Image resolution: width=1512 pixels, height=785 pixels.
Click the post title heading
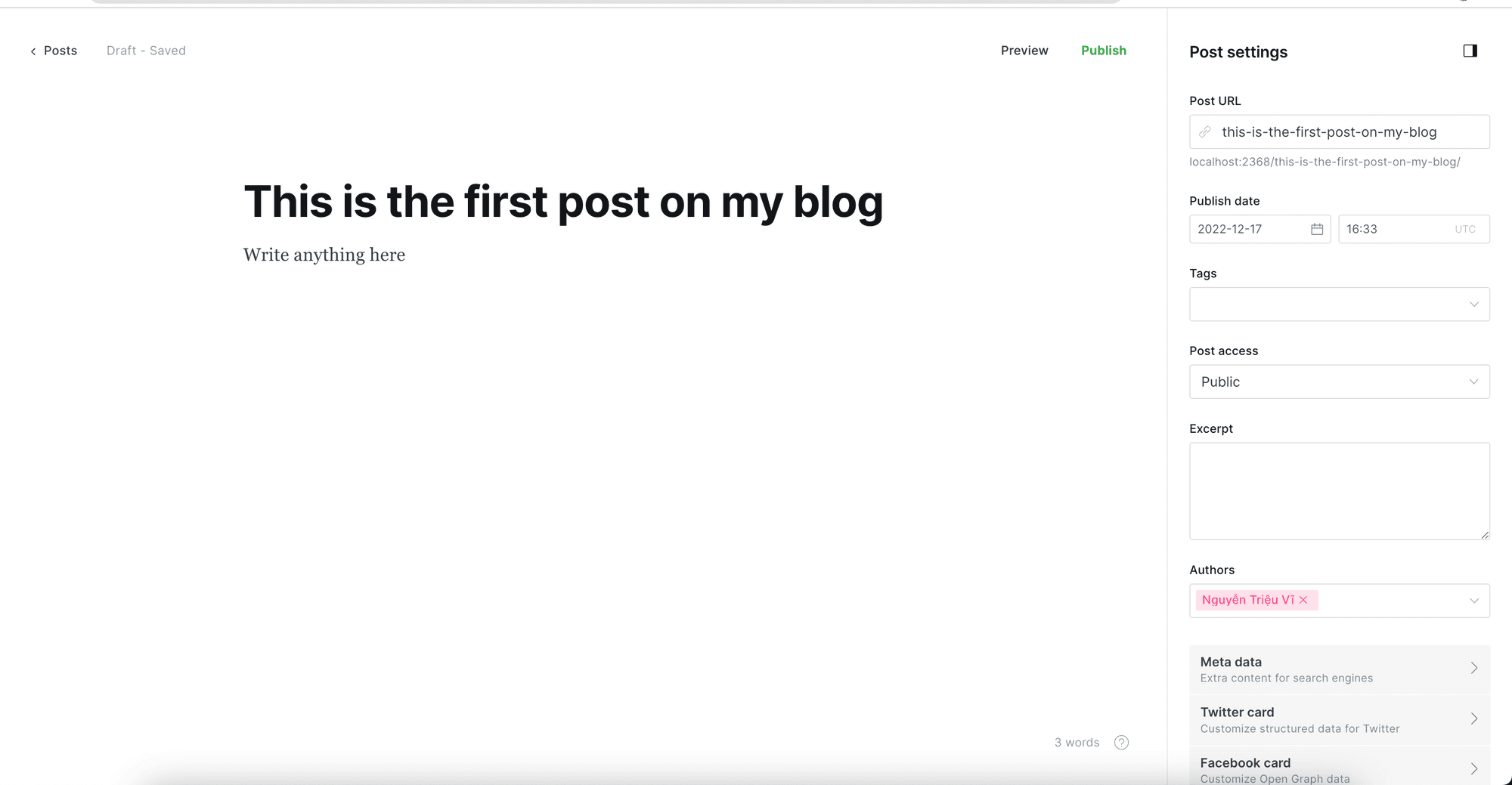pyautogui.click(x=563, y=202)
